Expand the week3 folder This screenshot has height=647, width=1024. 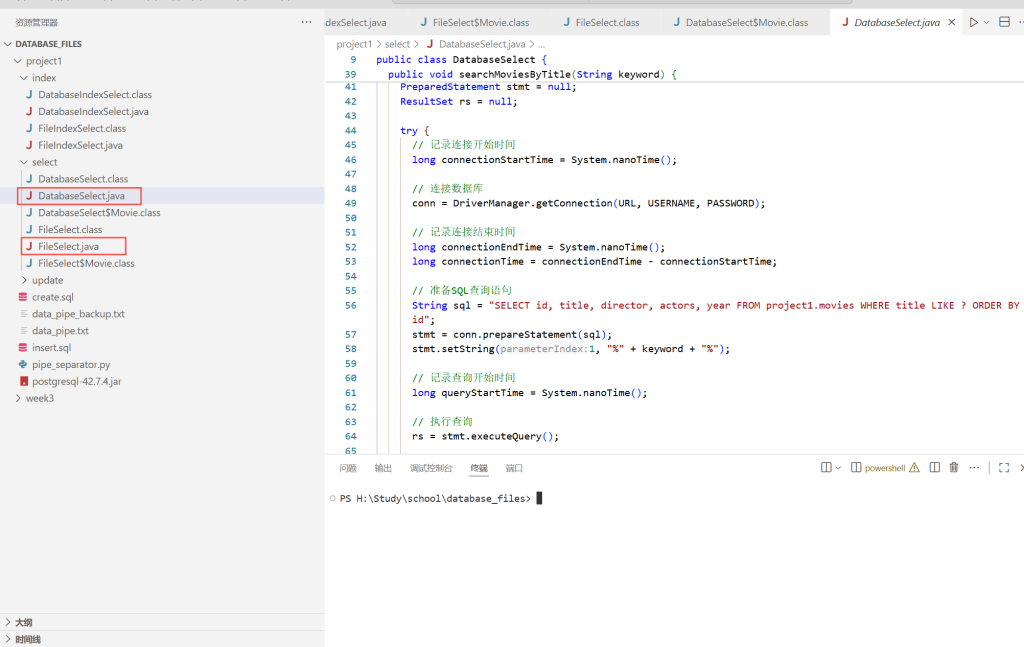pos(39,398)
